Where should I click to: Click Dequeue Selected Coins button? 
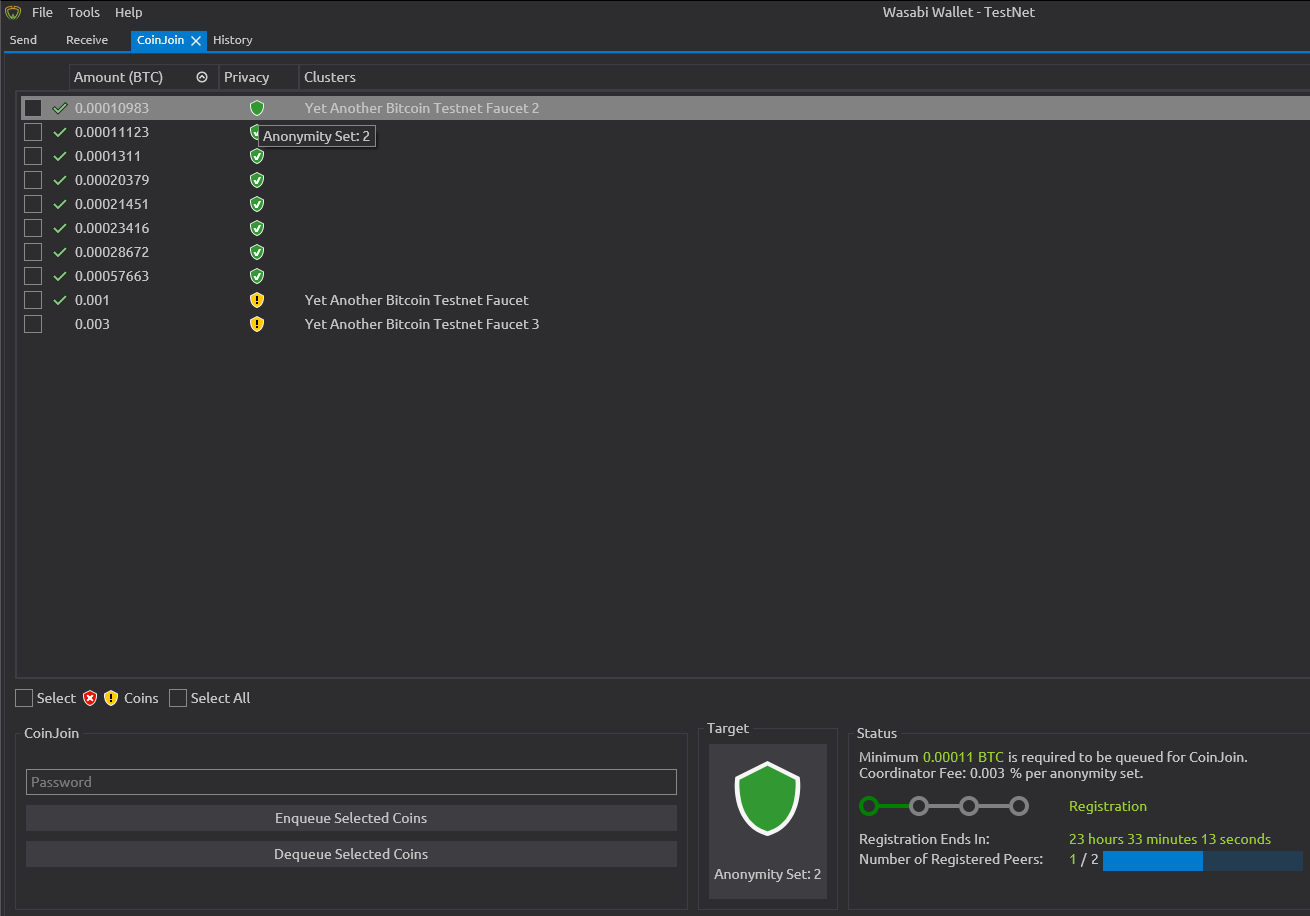pyautogui.click(x=351, y=854)
